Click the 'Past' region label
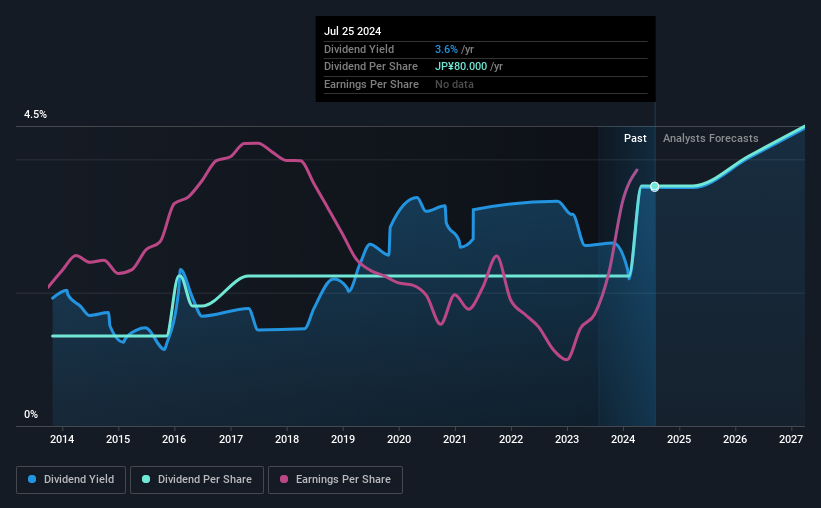Viewport: 821px width, 508px height. coord(635,138)
